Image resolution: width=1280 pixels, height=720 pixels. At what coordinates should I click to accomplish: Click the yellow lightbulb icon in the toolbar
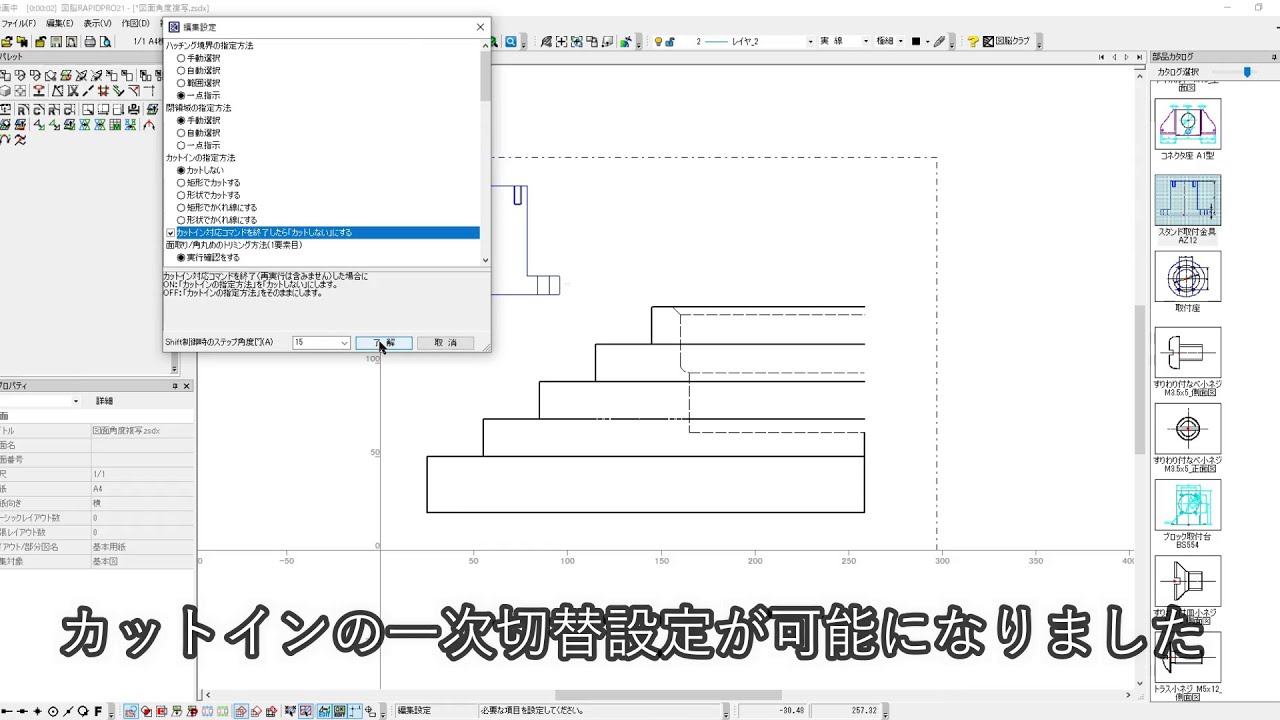tap(658, 42)
